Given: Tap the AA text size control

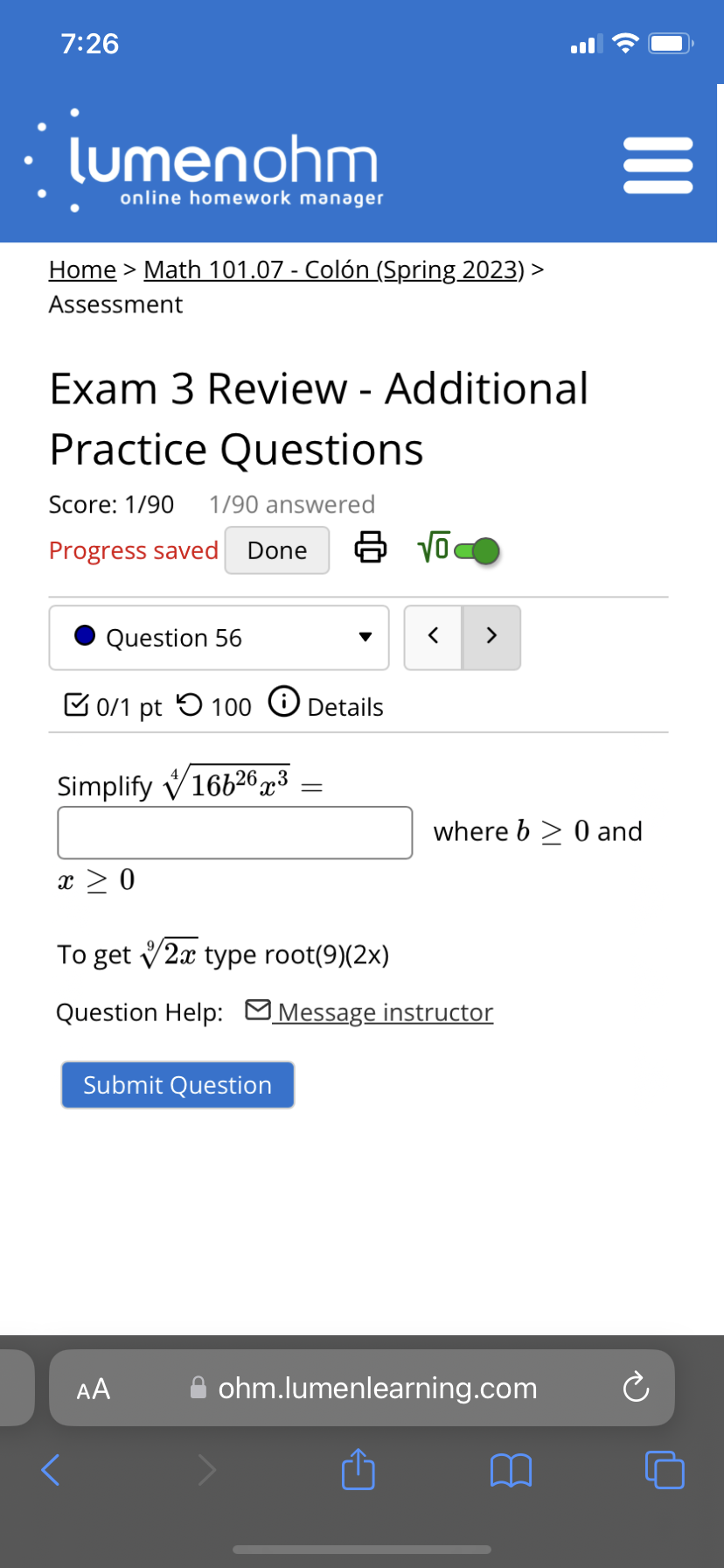Looking at the screenshot, I should pyautogui.click(x=92, y=1388).
